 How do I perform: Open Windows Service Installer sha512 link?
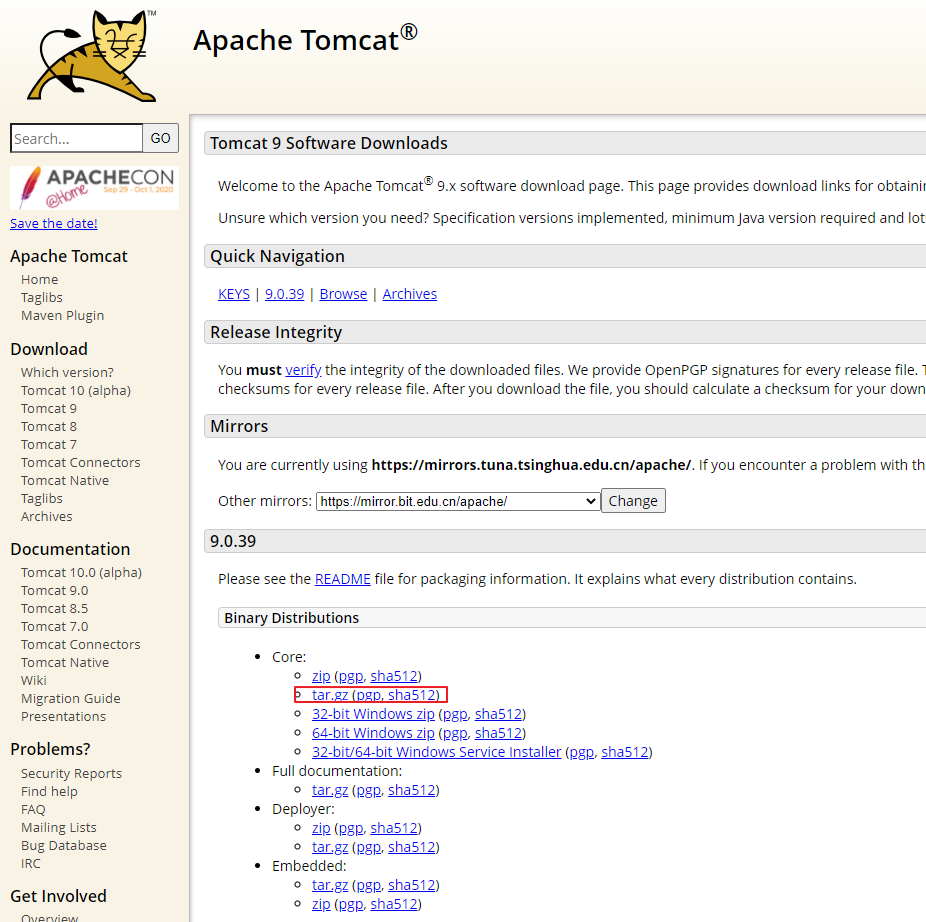(625, 751)
